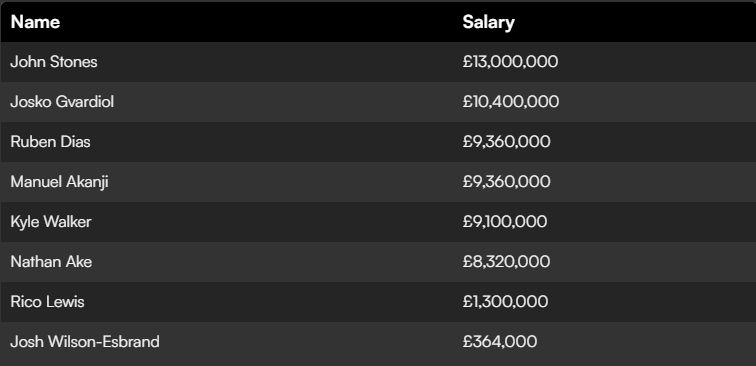The width and height of the screenshot is (756, 366).
Task: Click the £1,300,000 salary value
Action: (505, 302)
